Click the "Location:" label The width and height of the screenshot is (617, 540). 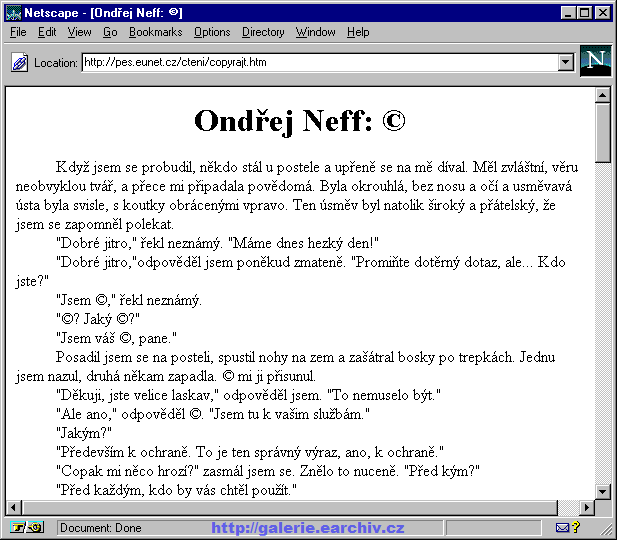point(55,63)
